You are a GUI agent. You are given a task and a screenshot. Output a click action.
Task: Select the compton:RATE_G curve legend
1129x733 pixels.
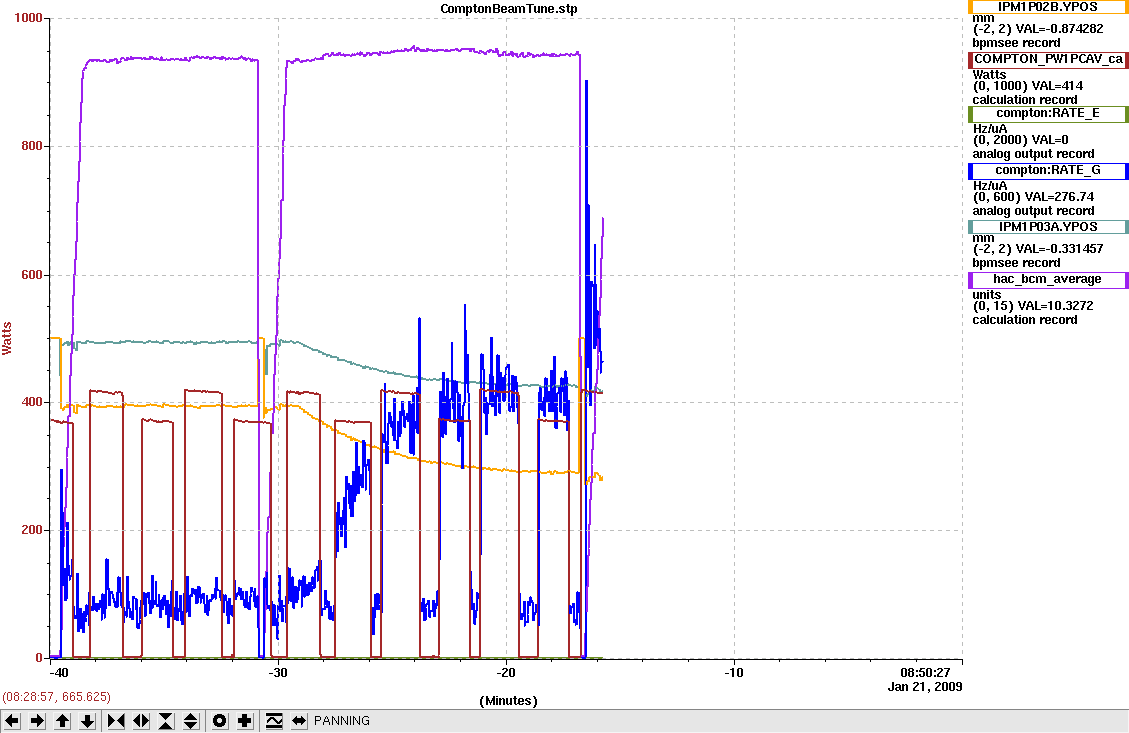(x=1048, y=171)
